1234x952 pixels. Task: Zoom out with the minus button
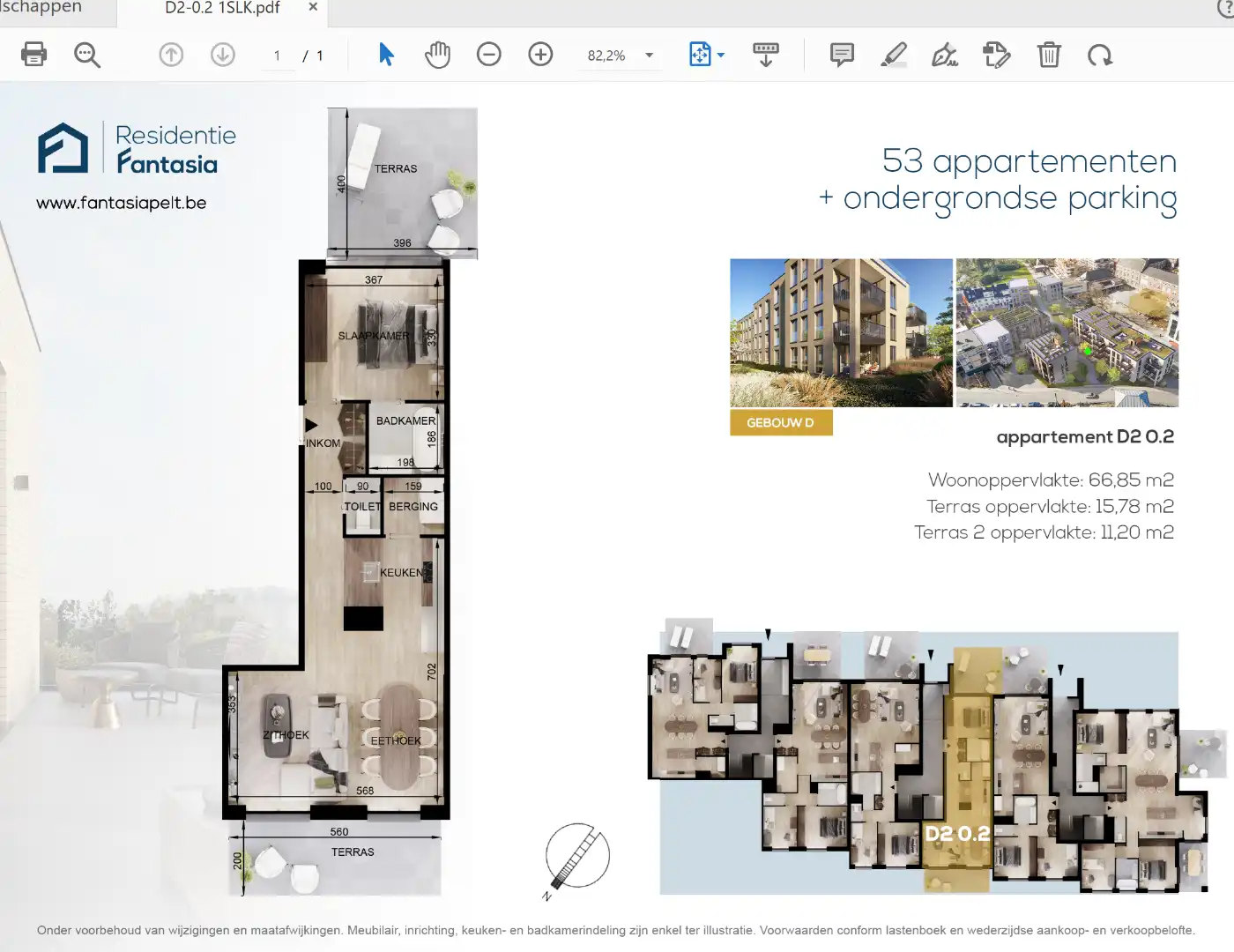point(488,55)
